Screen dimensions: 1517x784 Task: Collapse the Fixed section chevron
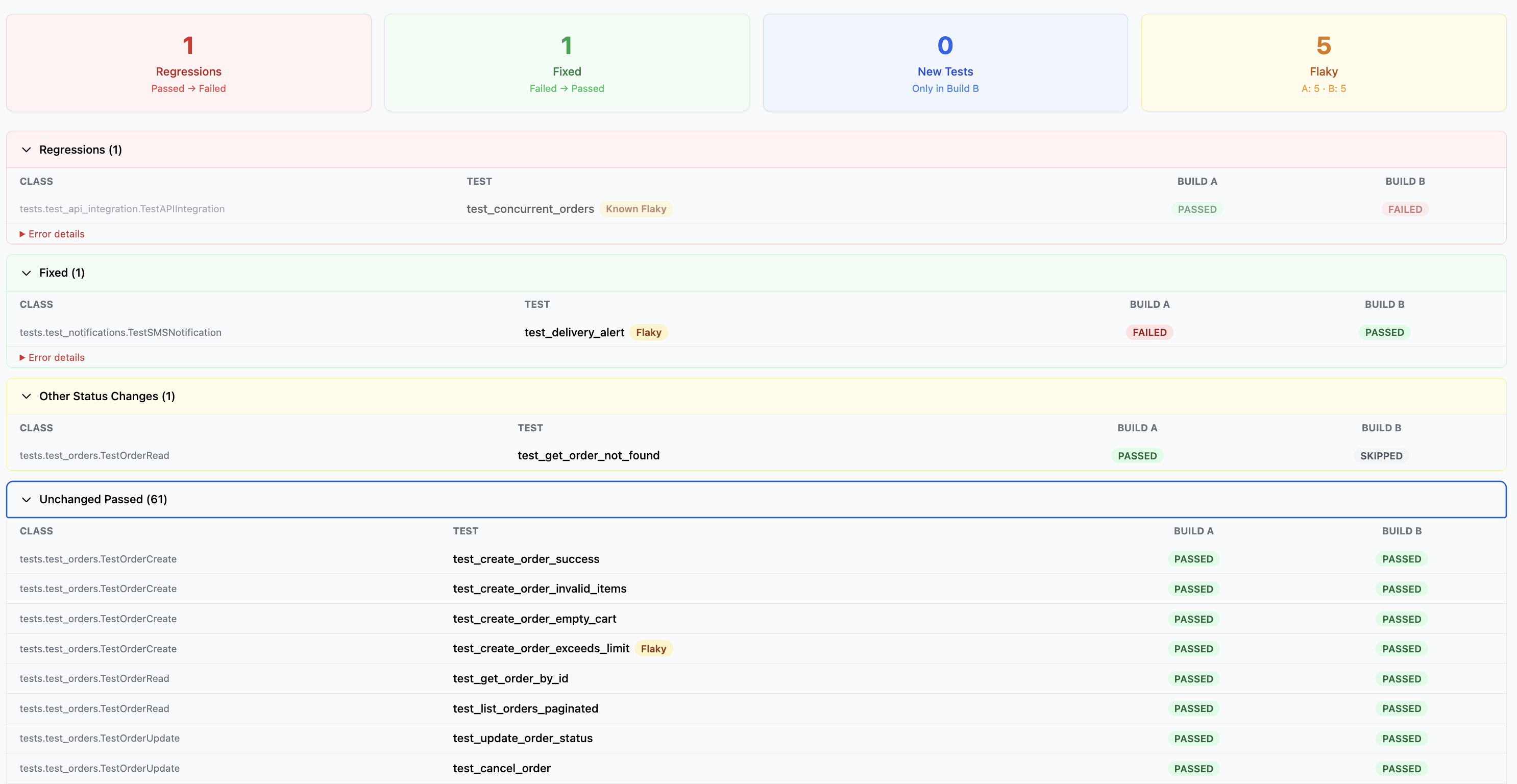(27, 273)
